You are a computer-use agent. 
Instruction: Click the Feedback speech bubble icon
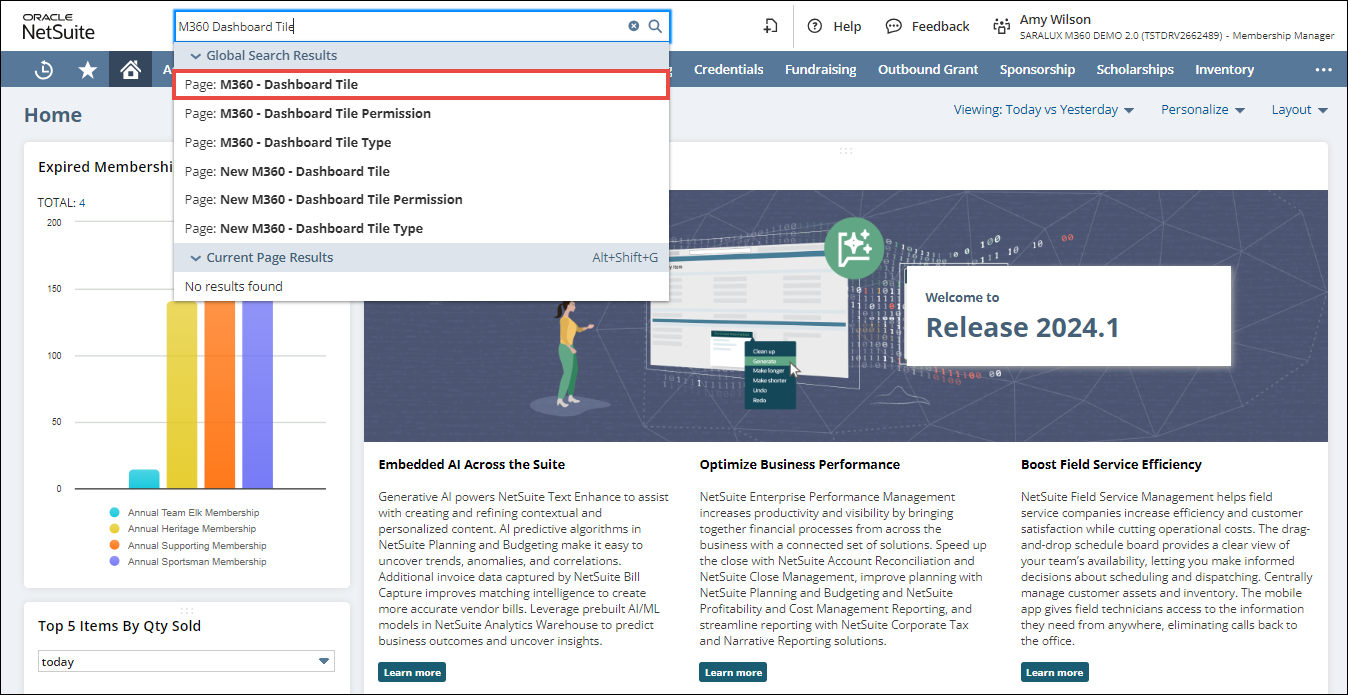pyautogui.click(x=894, y=27)
